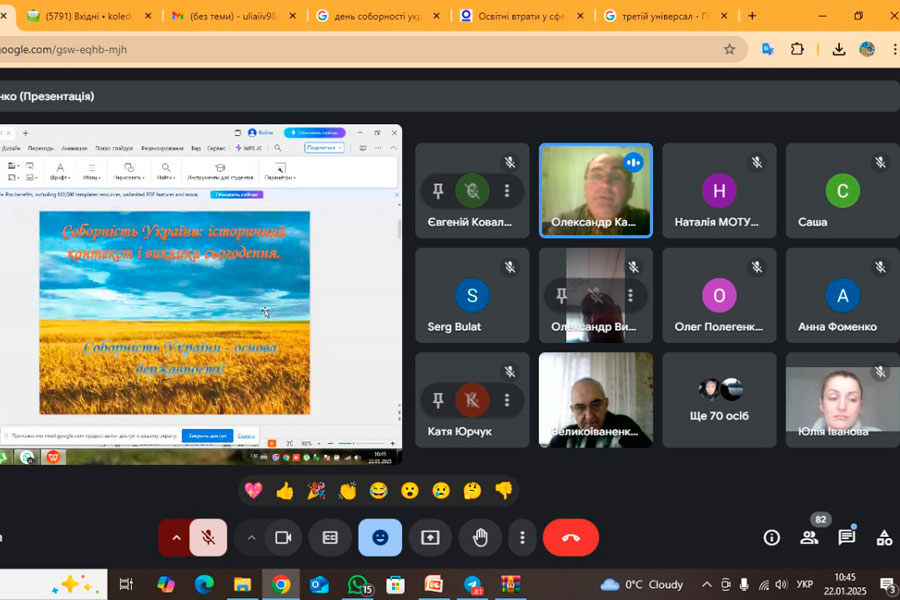Open weather widget '0°C Cloudy'
Screen dimensions: 900x600
[x=642, y=584]
